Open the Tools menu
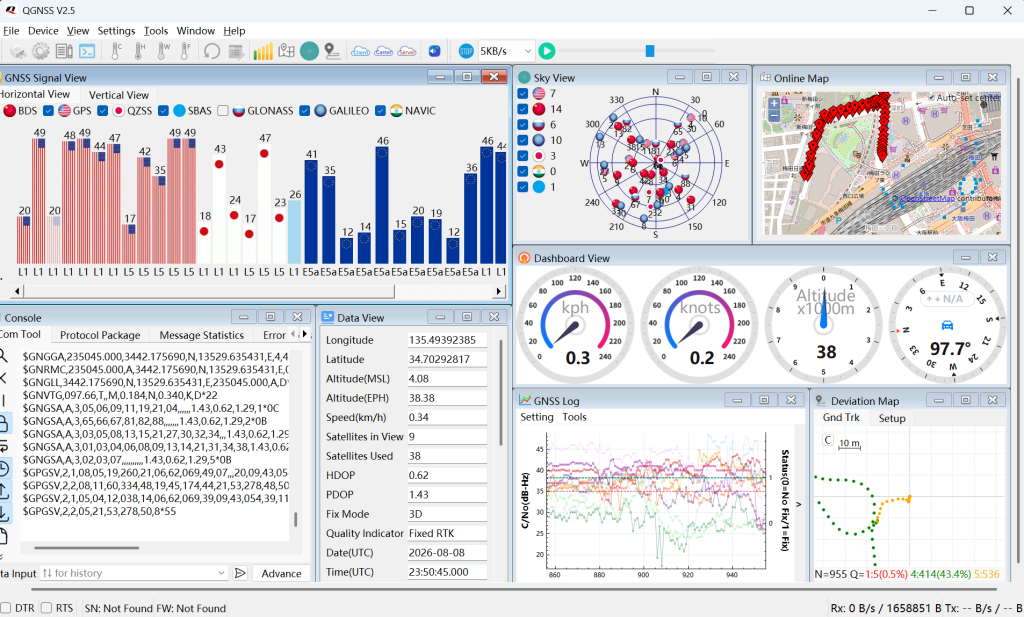Image resolution: width=1024 pixels, height=617 pixels. pyautogui.click(x=155, y=31)
